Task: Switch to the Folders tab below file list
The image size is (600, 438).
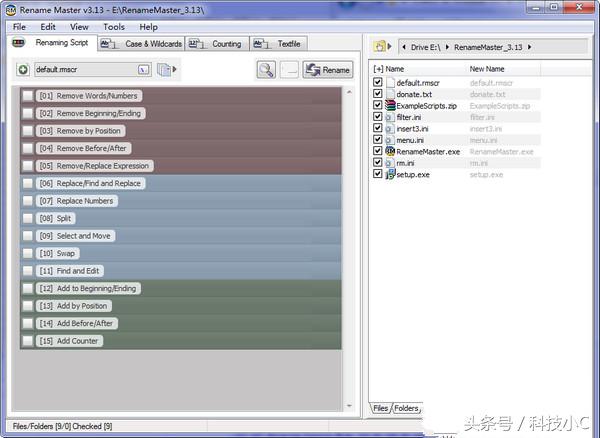Action: pos(406,408)
